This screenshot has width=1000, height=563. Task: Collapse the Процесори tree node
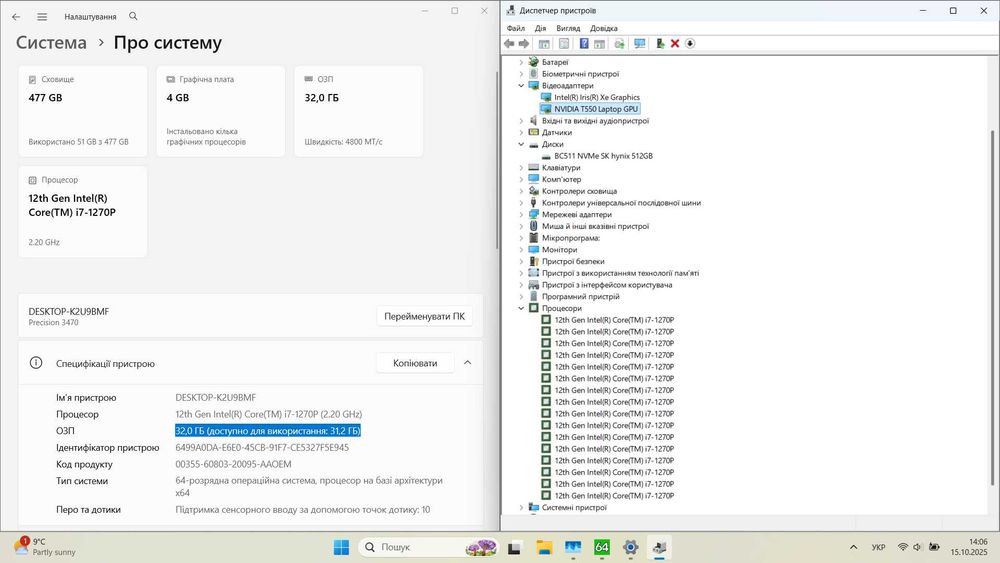pyautogui.click(x=521, y=308)
